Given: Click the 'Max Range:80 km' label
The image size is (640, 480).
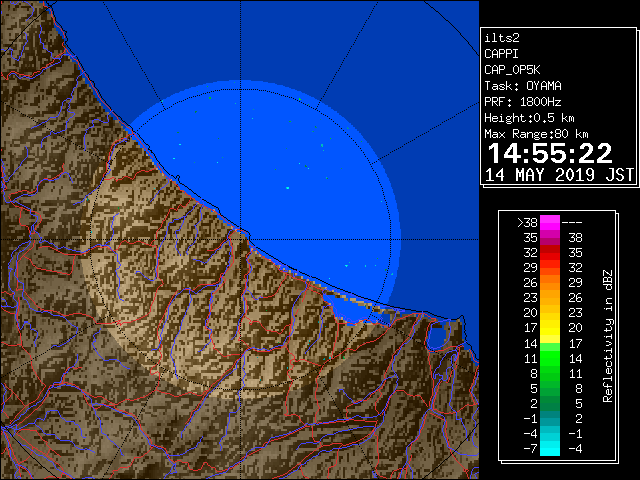Looking at the screenshot, I should coord(536,134).
